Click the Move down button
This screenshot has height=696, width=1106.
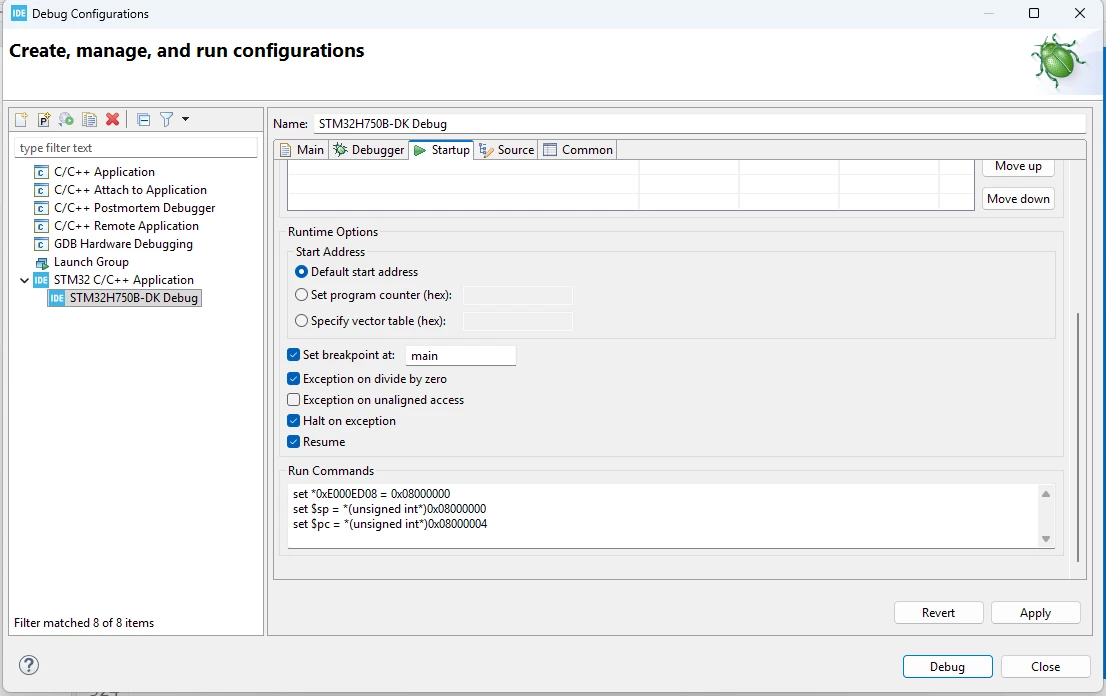[1018, 199]
